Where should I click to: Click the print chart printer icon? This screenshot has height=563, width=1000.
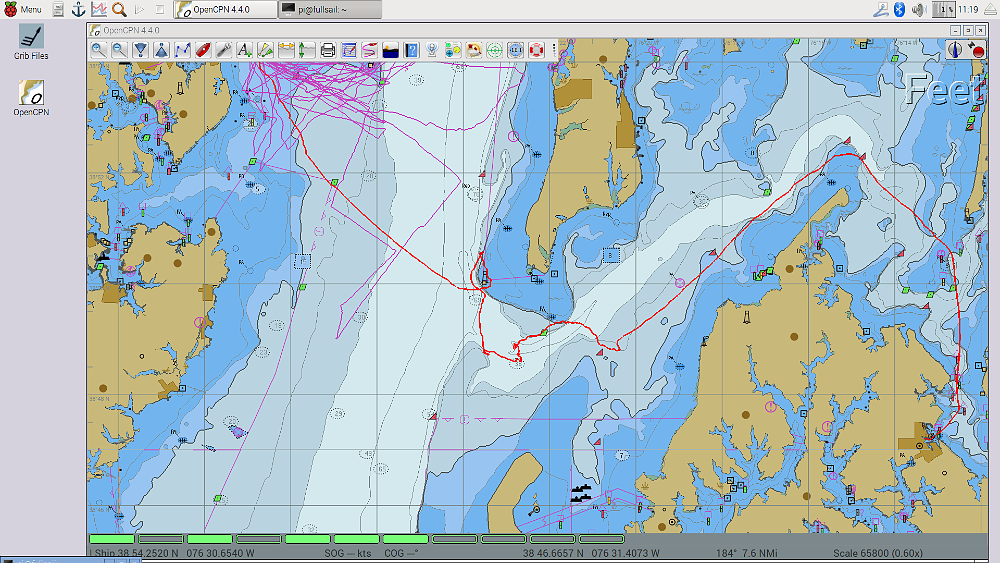pos(328,50)
